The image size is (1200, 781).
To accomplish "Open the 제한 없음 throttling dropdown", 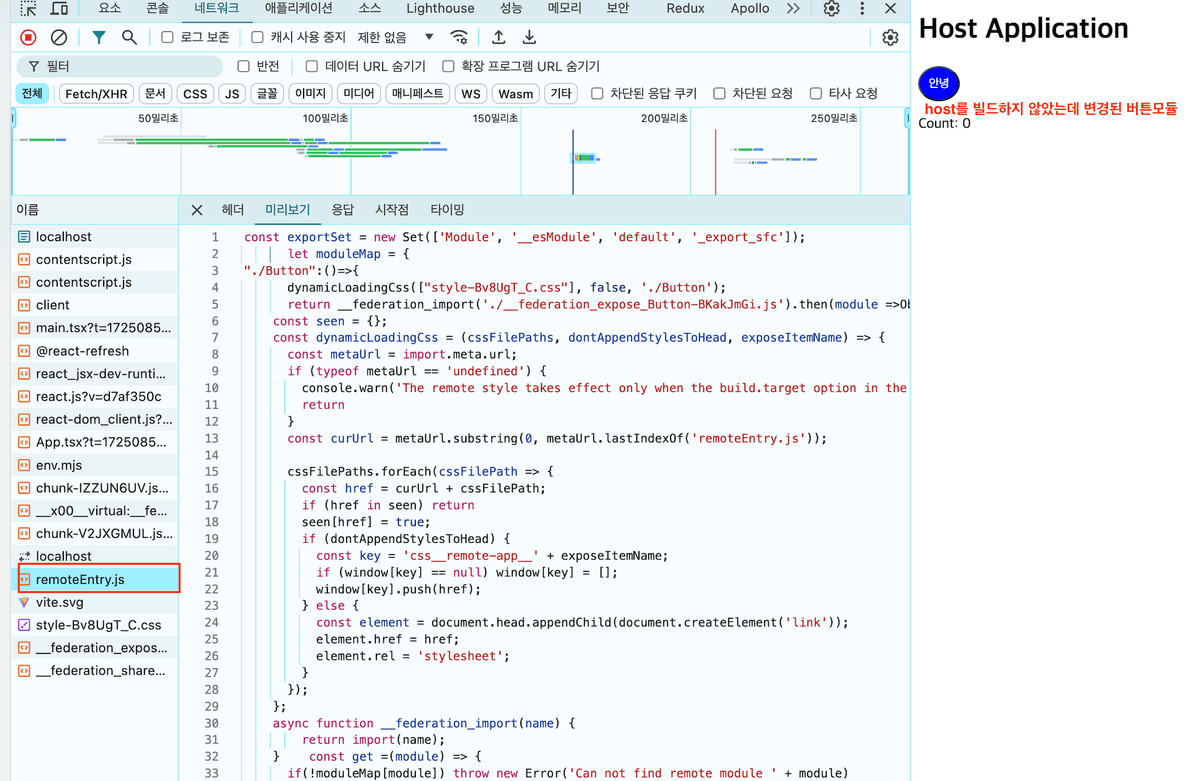I will tap(396, 37).
